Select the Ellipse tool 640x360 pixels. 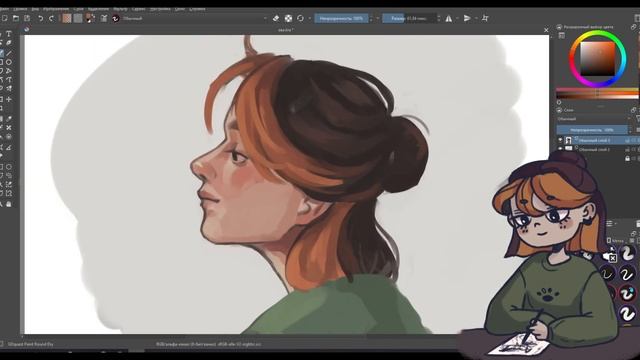pyautogui.click(x=9, y=62)
